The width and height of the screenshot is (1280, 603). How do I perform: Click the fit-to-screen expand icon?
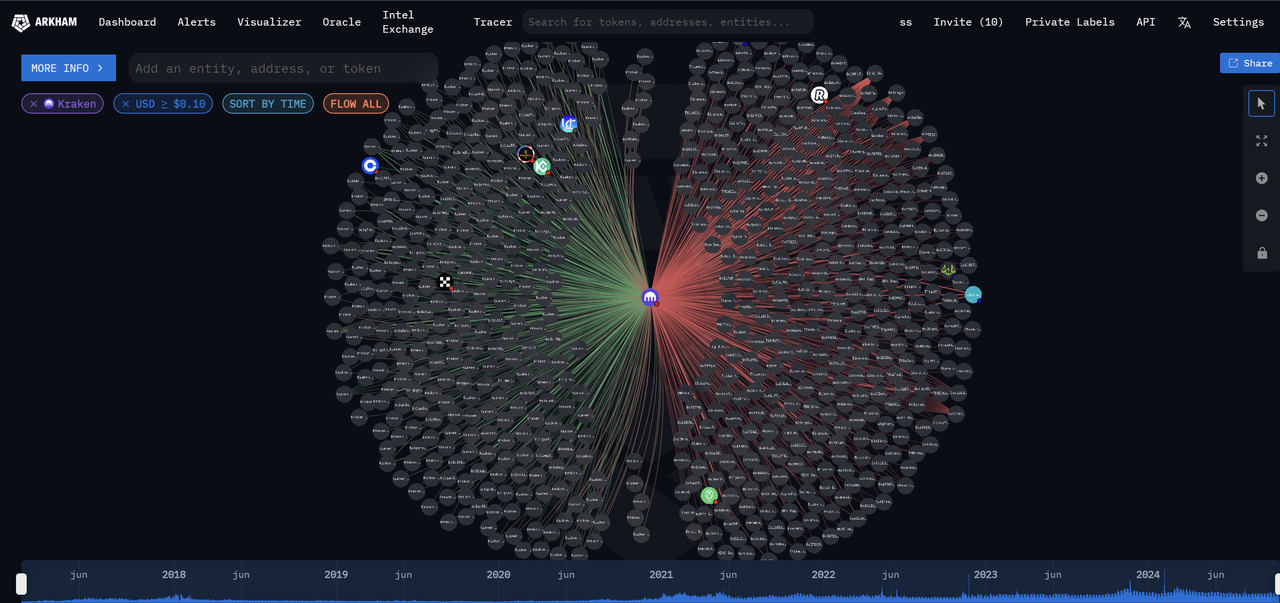click(x=1261, y=141)
